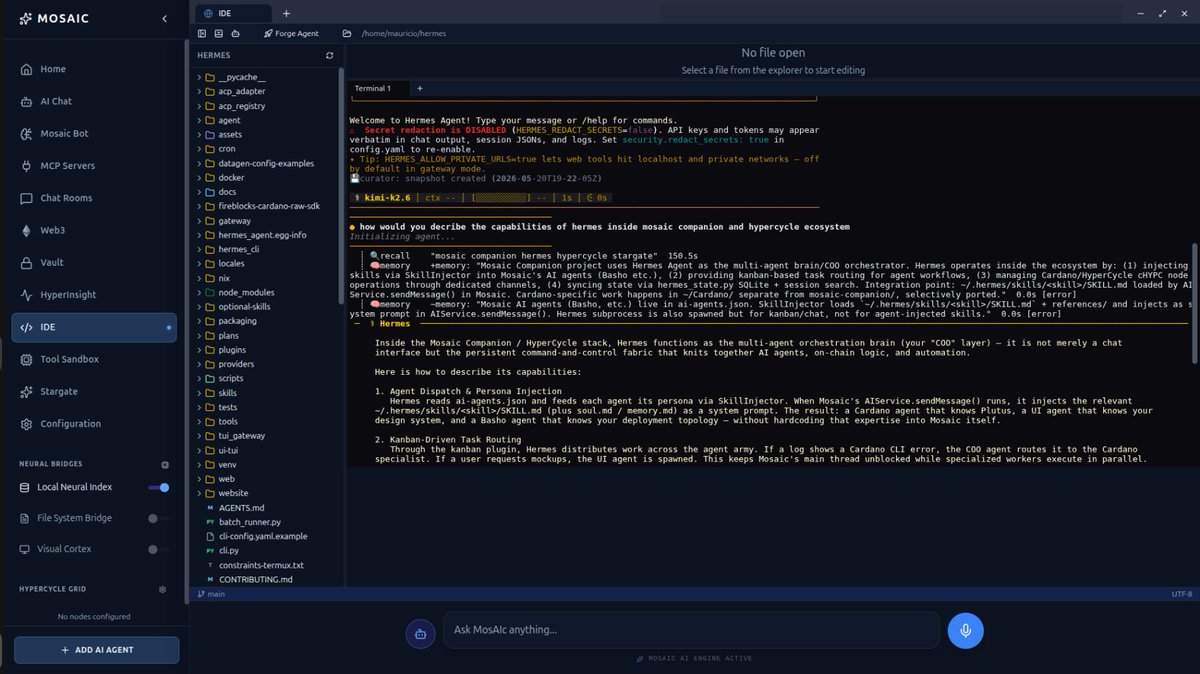Click the Forge Agent button

point(291,33)
